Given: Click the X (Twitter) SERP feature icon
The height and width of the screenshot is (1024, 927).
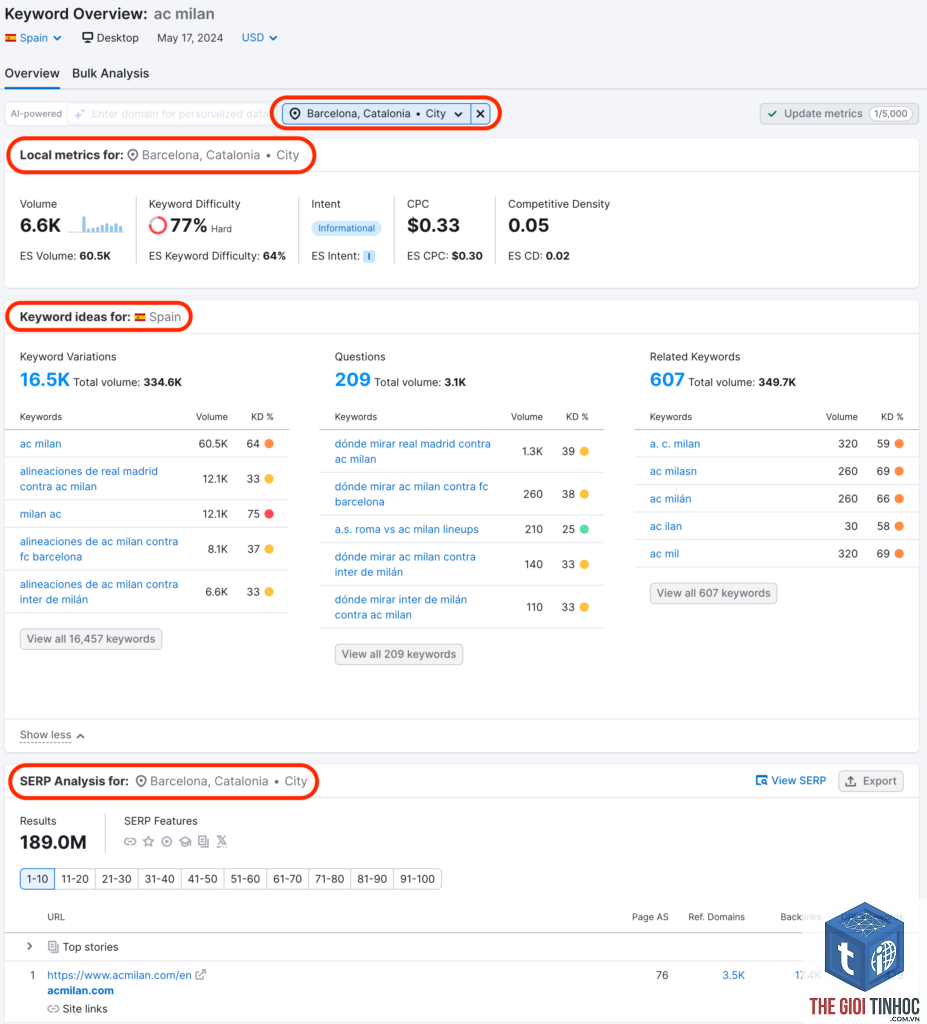Looking at the screenshot, I should click(222, 842).
